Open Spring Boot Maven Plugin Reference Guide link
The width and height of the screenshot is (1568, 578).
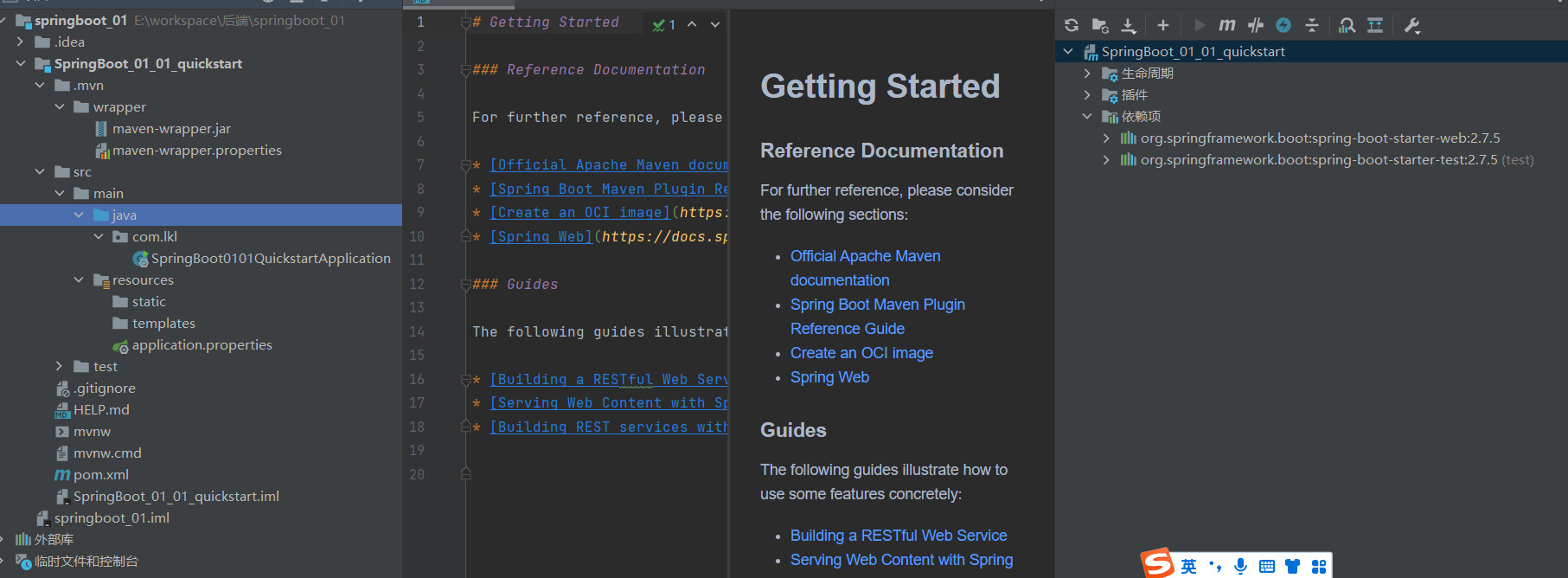(878, 317)
